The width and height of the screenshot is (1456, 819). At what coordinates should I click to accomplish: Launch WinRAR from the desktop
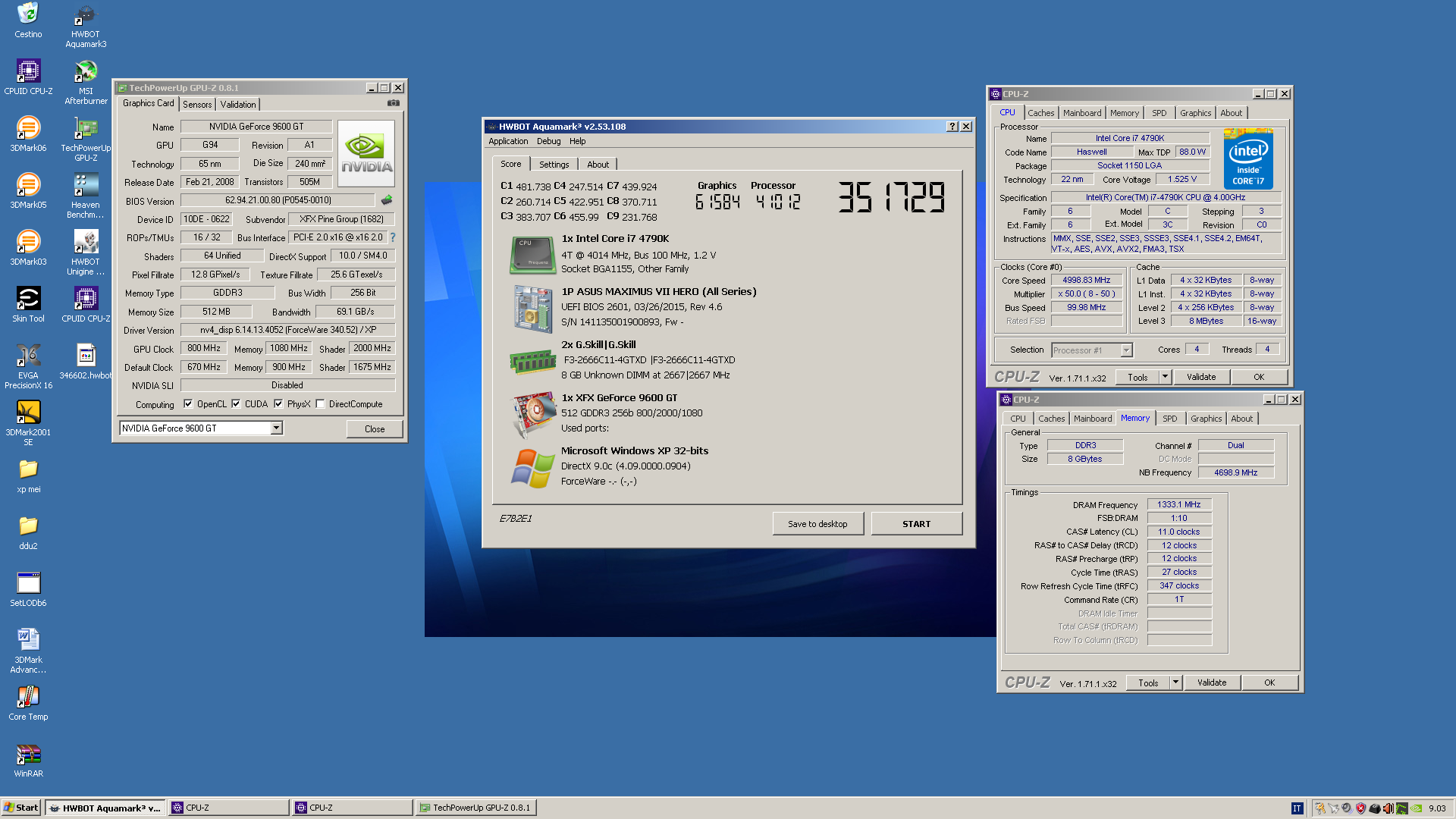28,759
